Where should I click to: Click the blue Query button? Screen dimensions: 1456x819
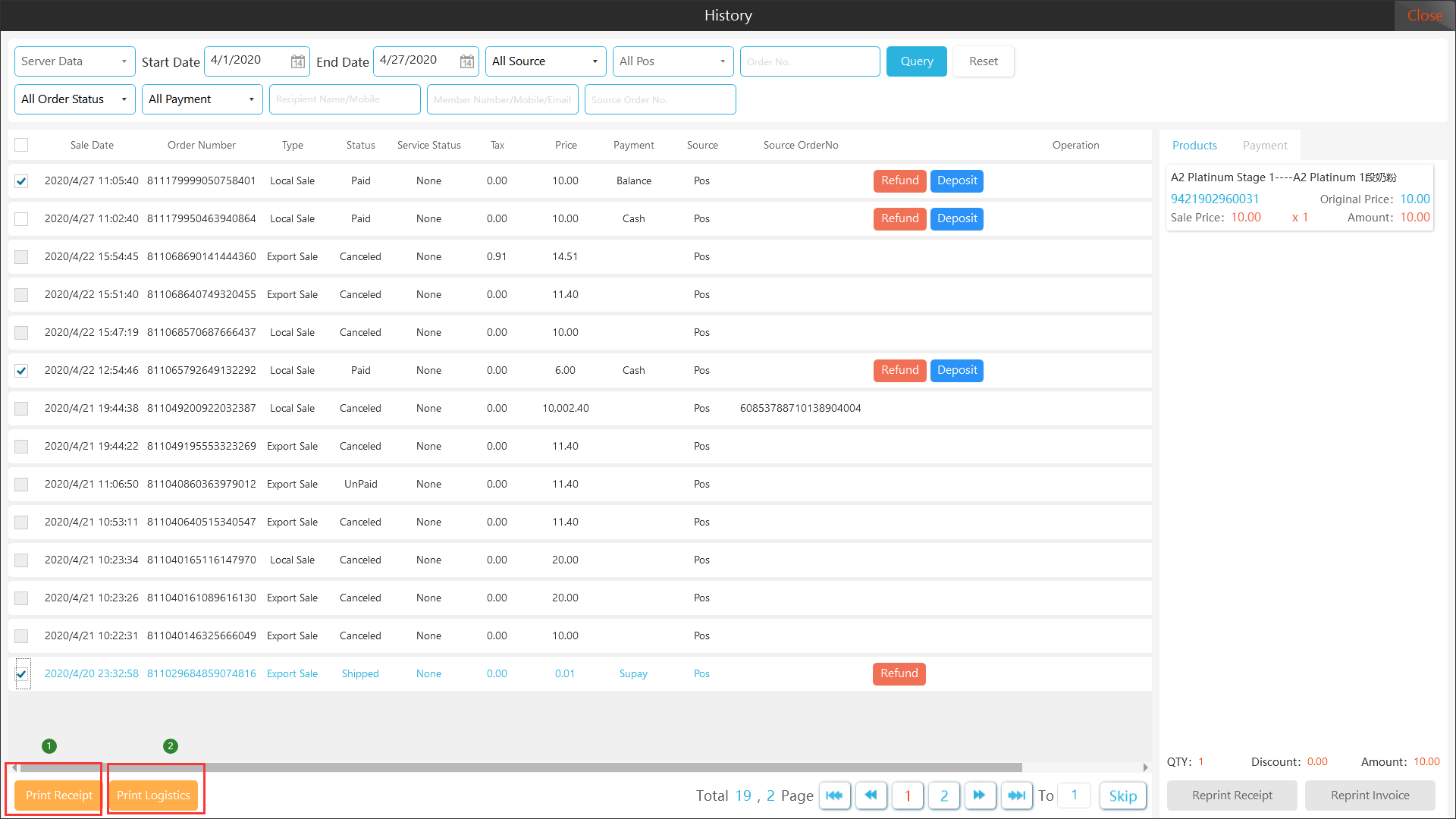(x=916, y=61)
